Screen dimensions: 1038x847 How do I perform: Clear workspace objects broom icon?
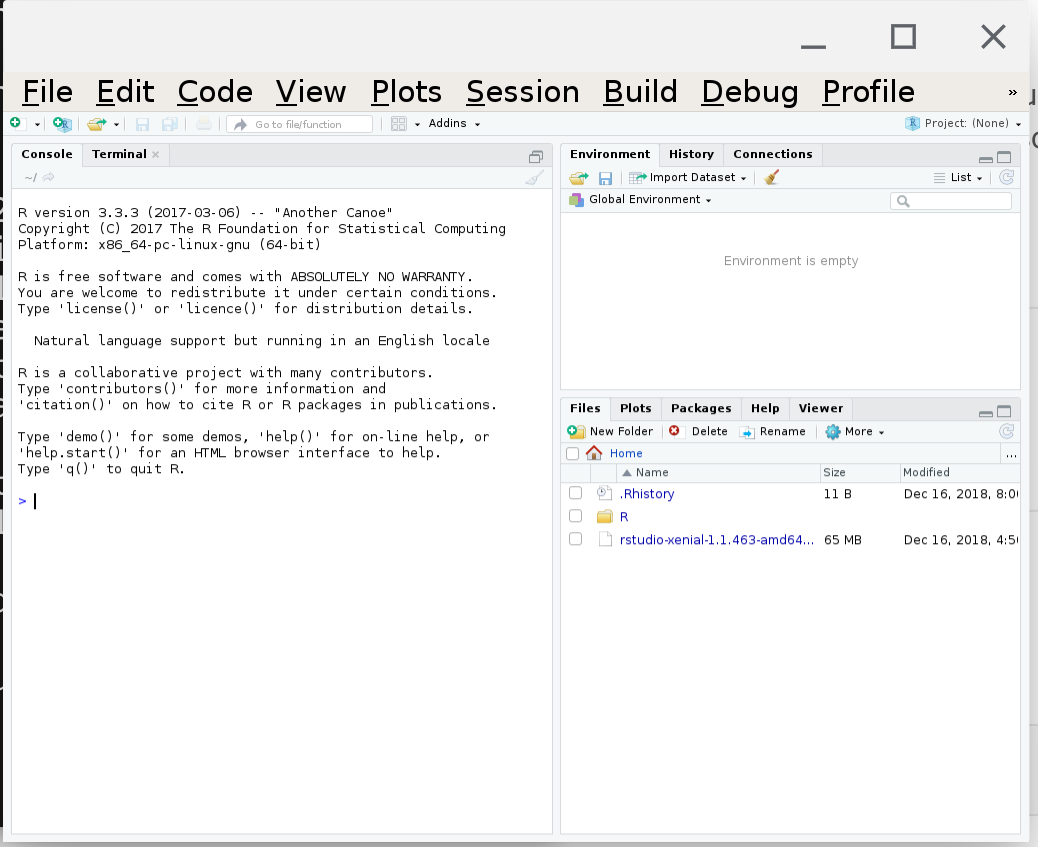[771, 177]
